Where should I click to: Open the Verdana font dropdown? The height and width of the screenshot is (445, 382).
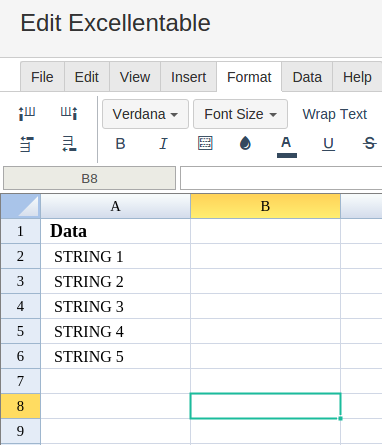[x=145, y=114]
